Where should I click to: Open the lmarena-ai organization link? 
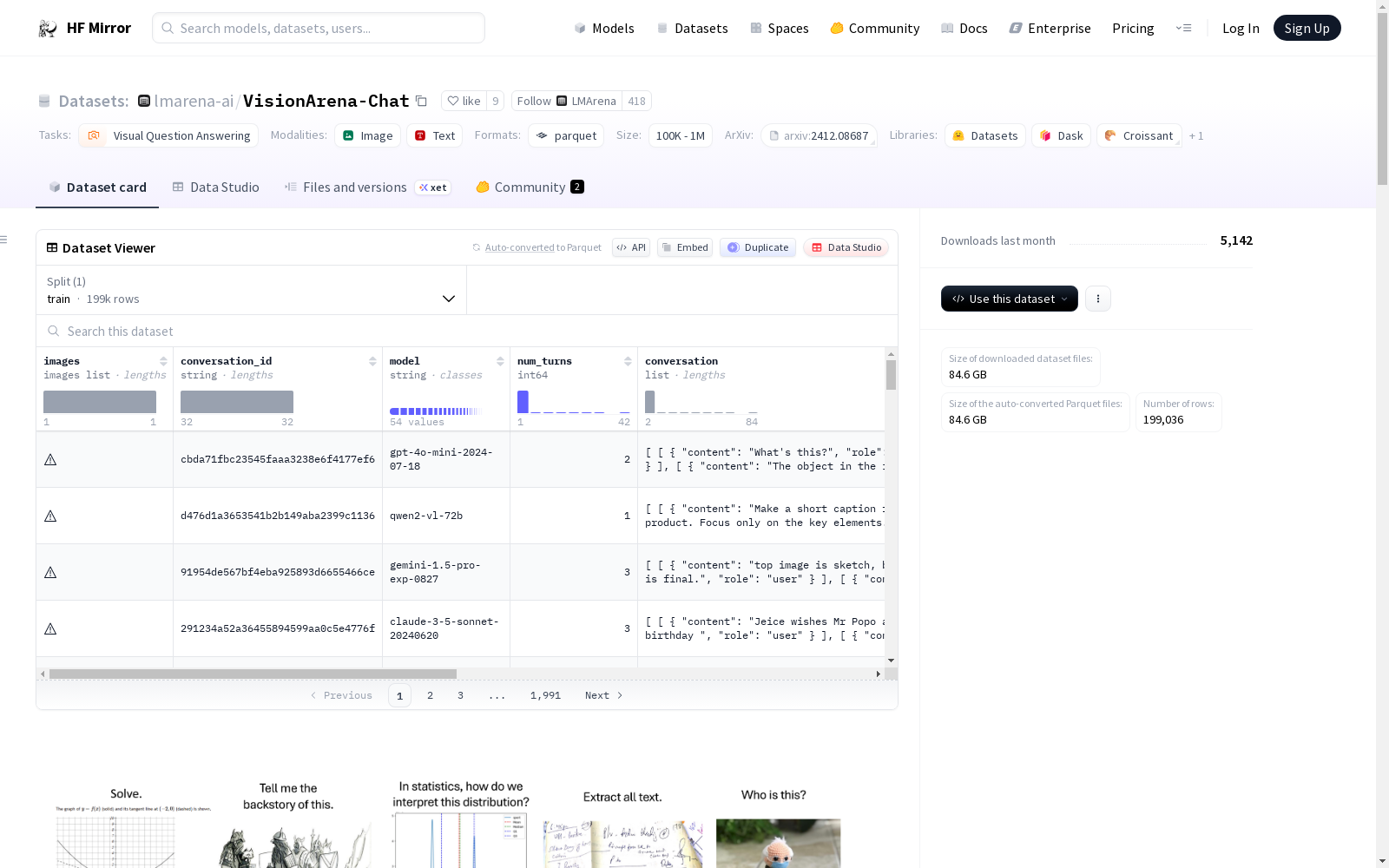click(194, 101)
